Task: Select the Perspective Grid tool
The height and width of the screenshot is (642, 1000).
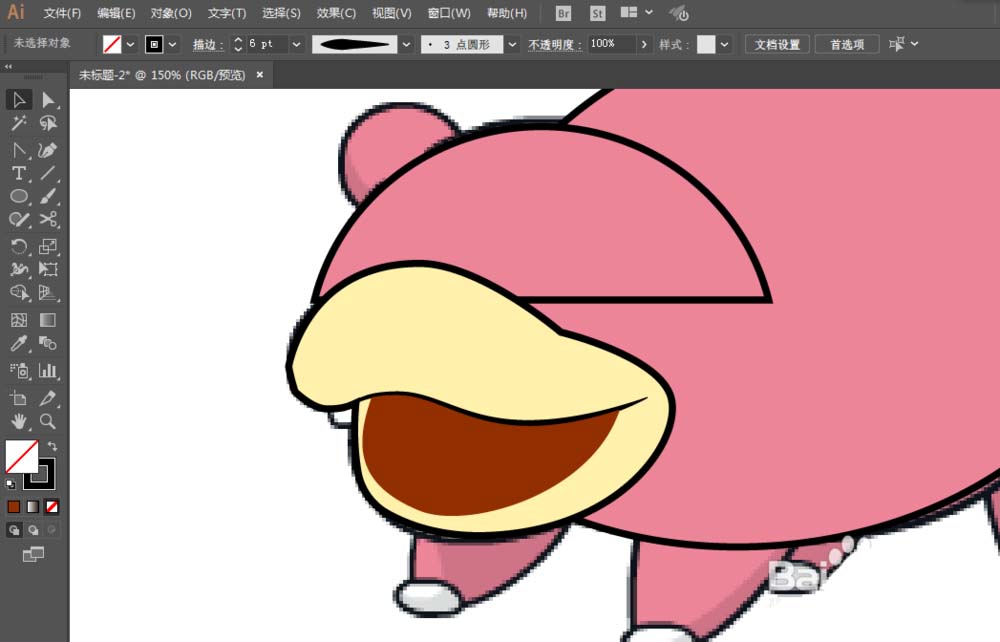Action: [48, 292]
